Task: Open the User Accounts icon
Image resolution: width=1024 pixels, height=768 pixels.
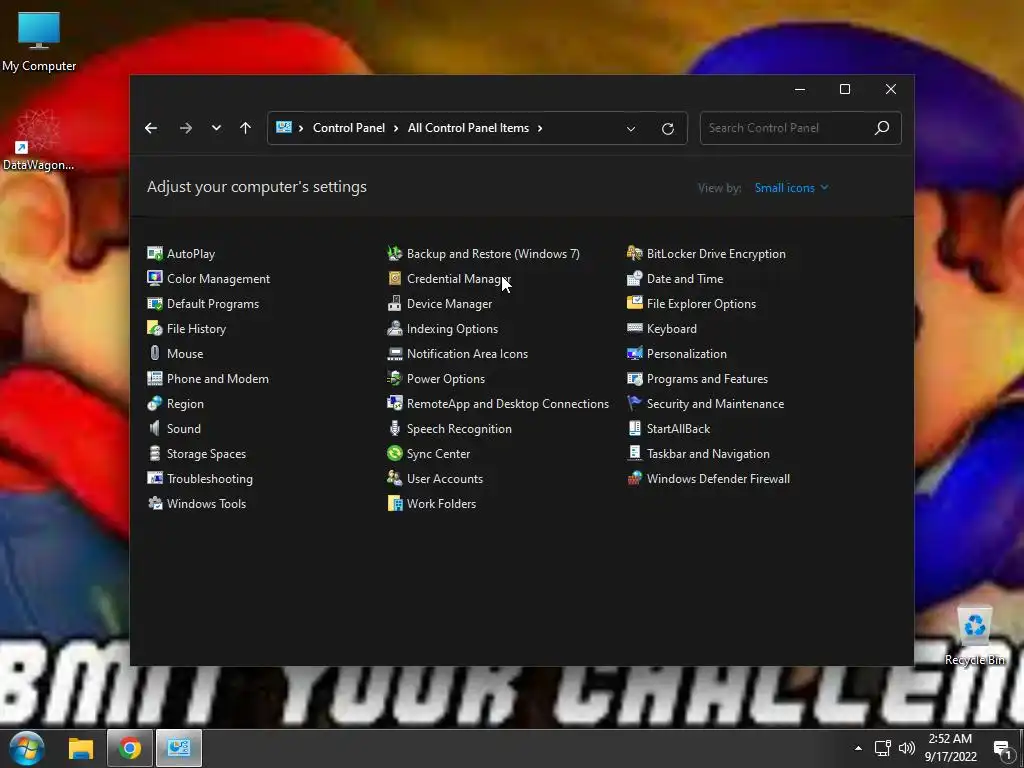Action: (x=394, y=479)
